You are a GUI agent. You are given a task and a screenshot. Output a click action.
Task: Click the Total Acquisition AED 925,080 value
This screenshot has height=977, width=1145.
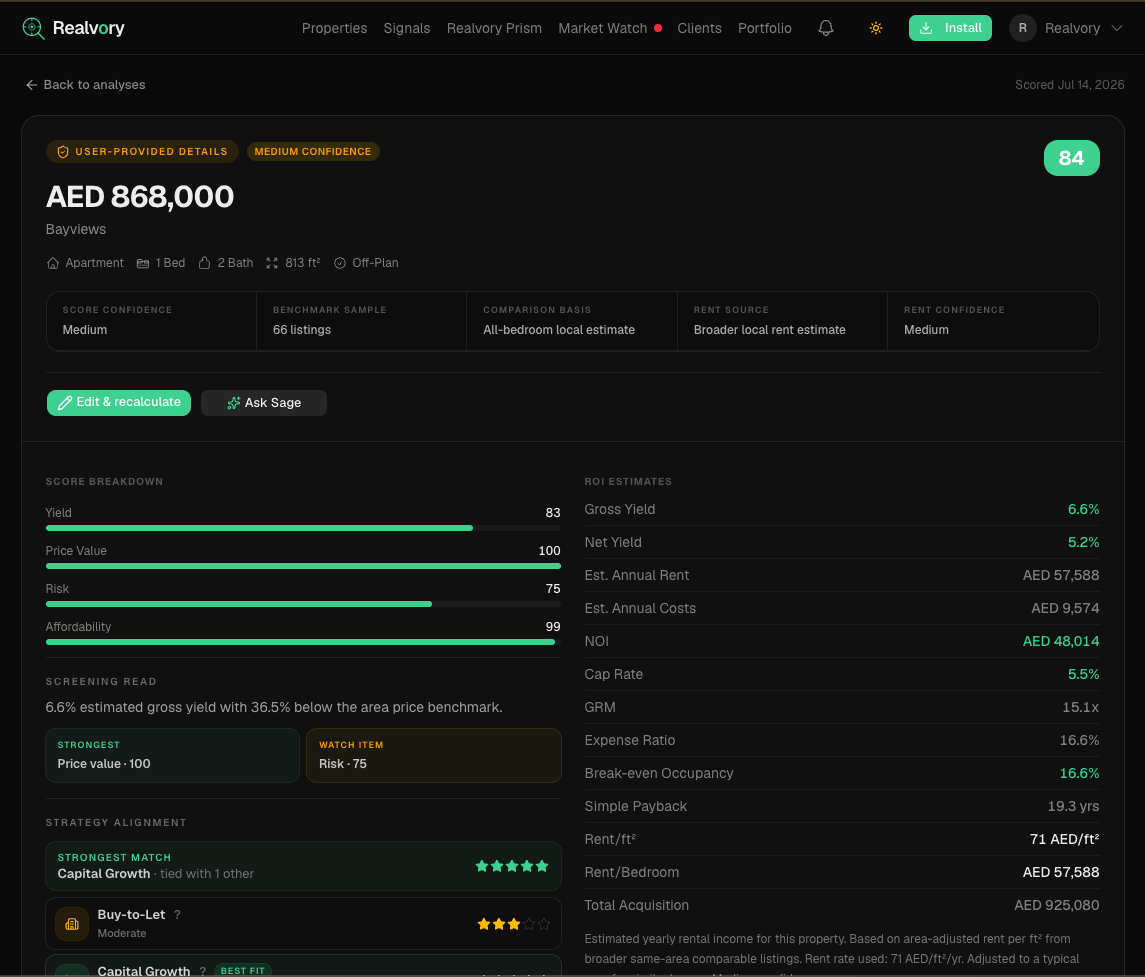pos(1057,905)
